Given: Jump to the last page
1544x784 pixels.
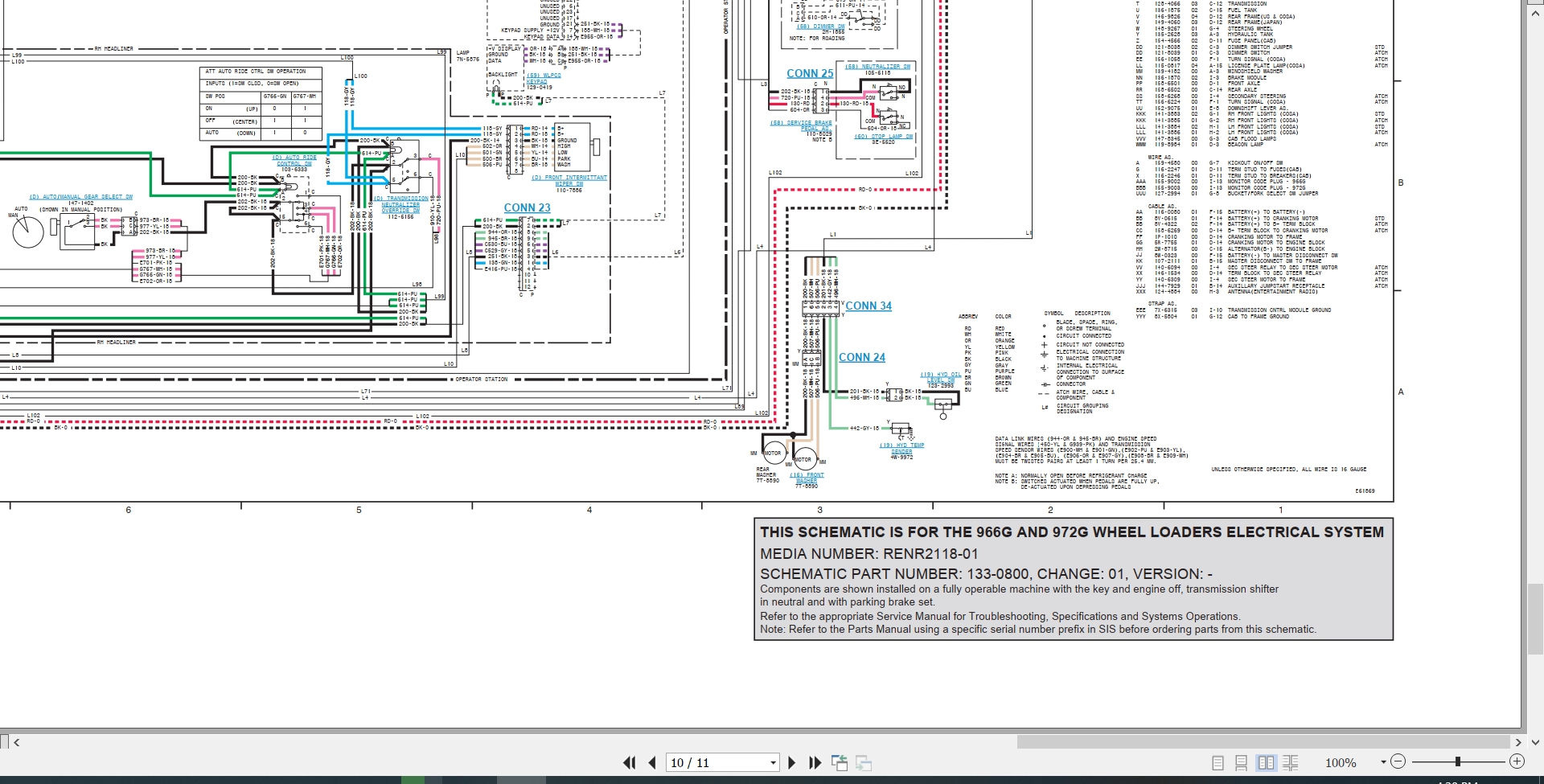Looking at the screenshot, I should tap(815, 762).
